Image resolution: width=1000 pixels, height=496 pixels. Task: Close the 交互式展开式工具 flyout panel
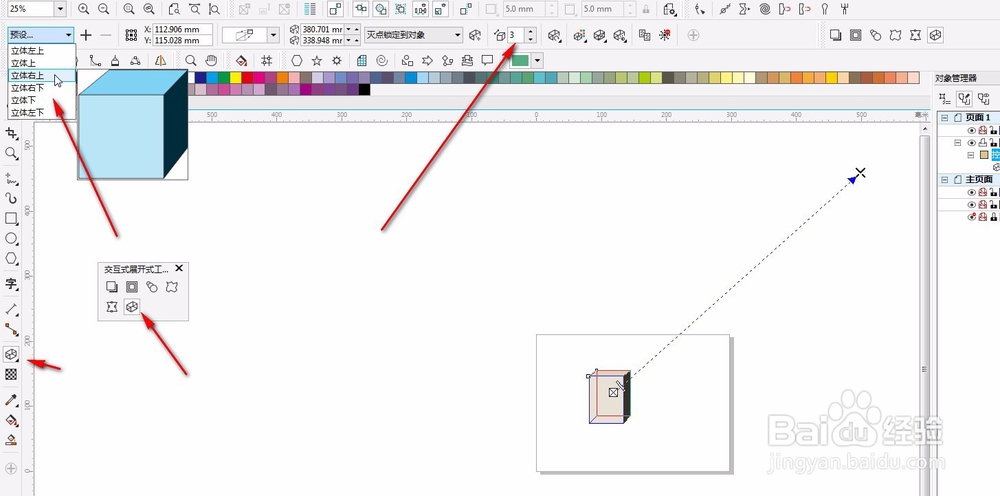(x=179, y=268)
